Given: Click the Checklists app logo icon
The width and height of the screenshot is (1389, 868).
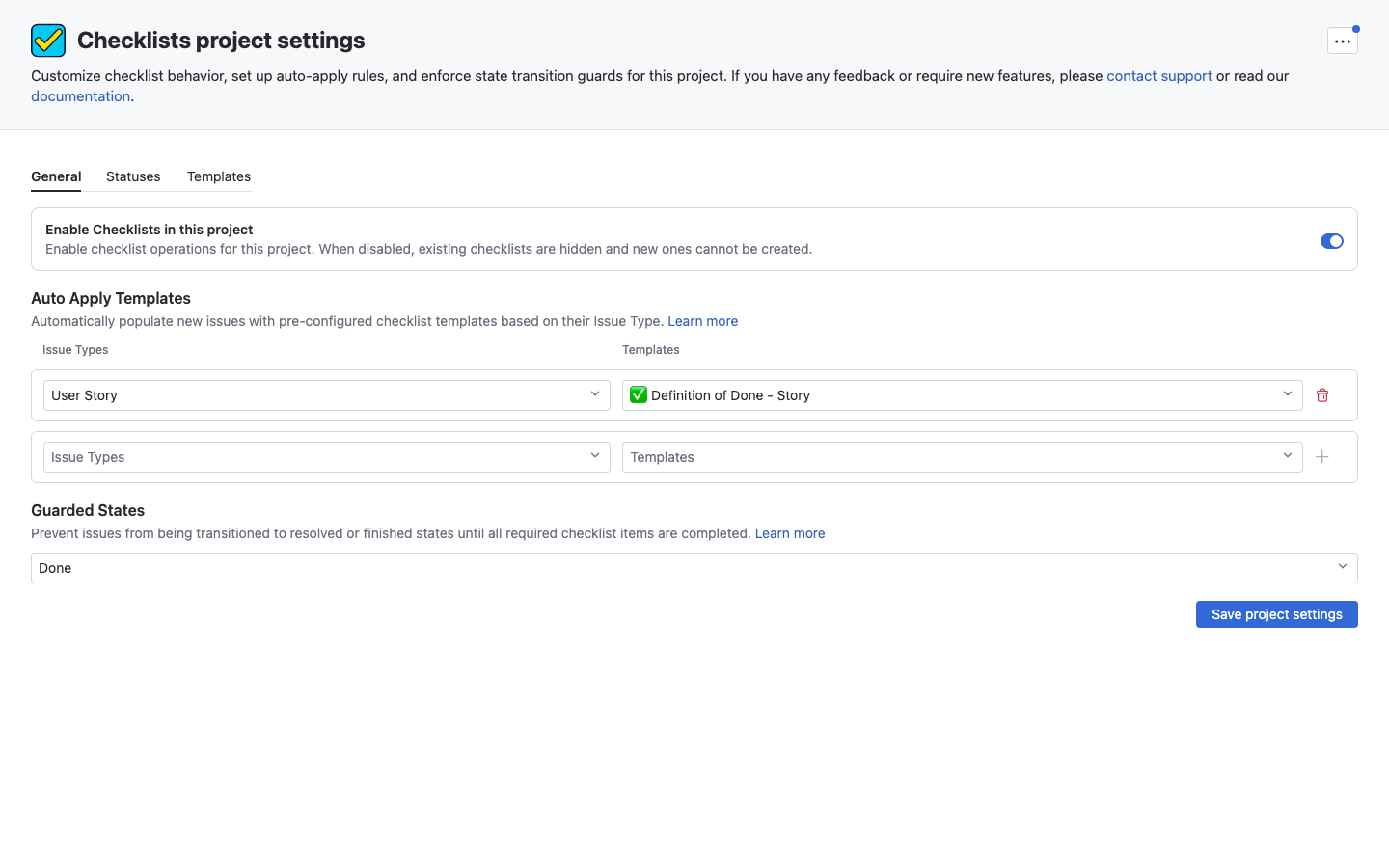Looking at the screenshot, I should [48, 41].
